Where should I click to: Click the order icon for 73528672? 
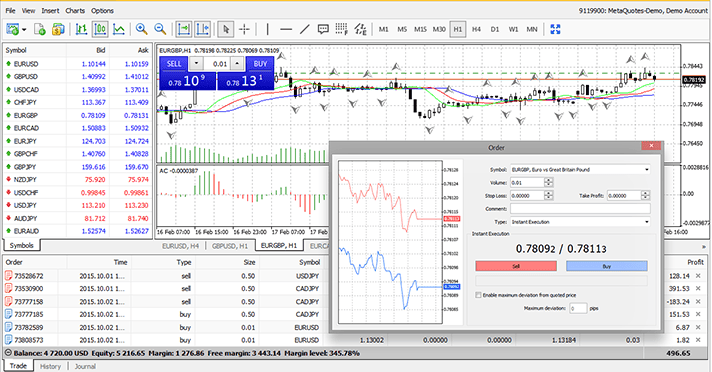pyautogui.click(x=9, y=276)
